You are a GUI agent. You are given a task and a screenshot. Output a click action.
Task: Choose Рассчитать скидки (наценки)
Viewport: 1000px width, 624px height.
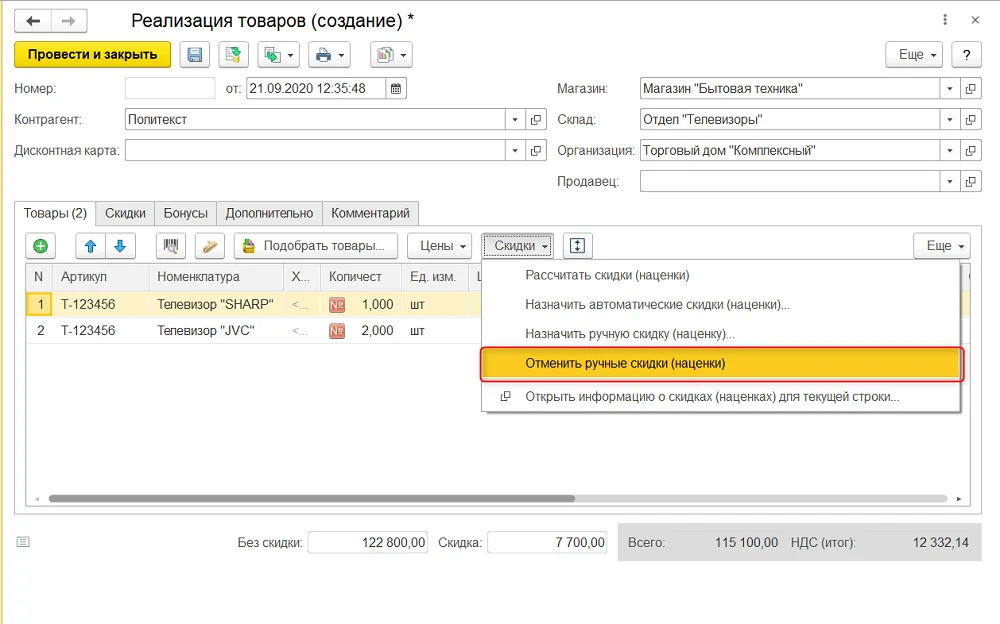(721, 276)
